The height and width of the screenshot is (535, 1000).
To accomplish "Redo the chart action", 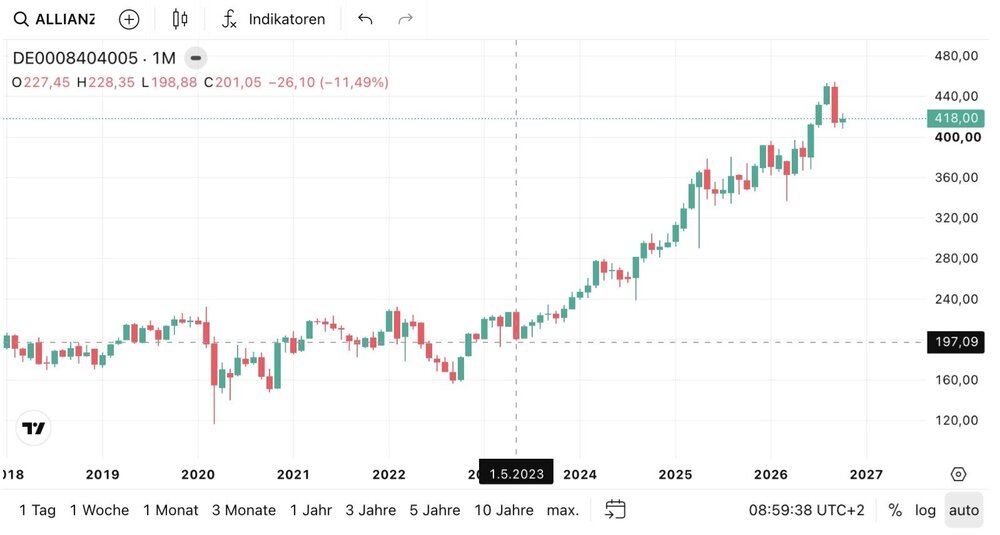I will (405, 19).
